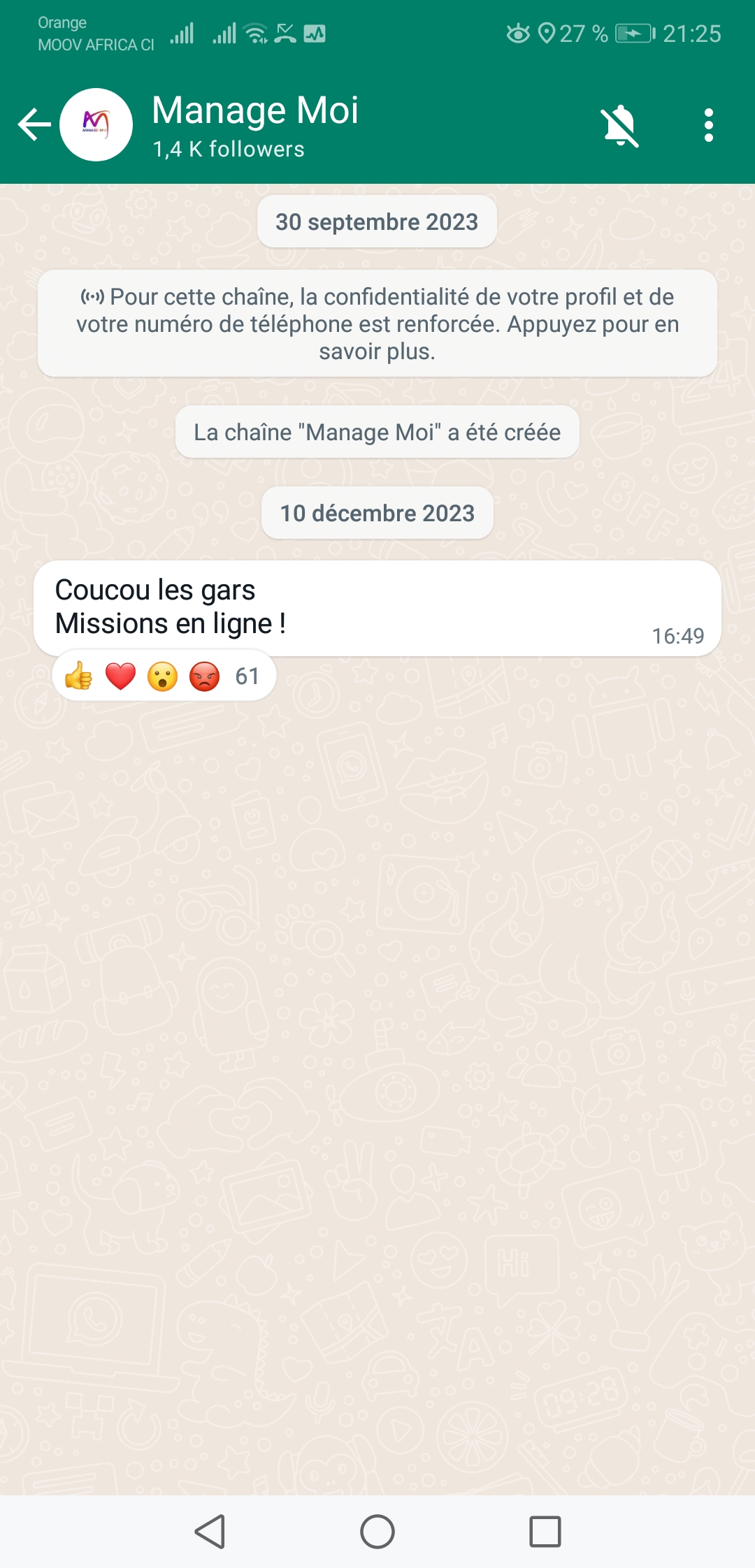Tap the angry face reaction emoji
The width and height of the screenshot is (755, 1568).
coord(204,676)
